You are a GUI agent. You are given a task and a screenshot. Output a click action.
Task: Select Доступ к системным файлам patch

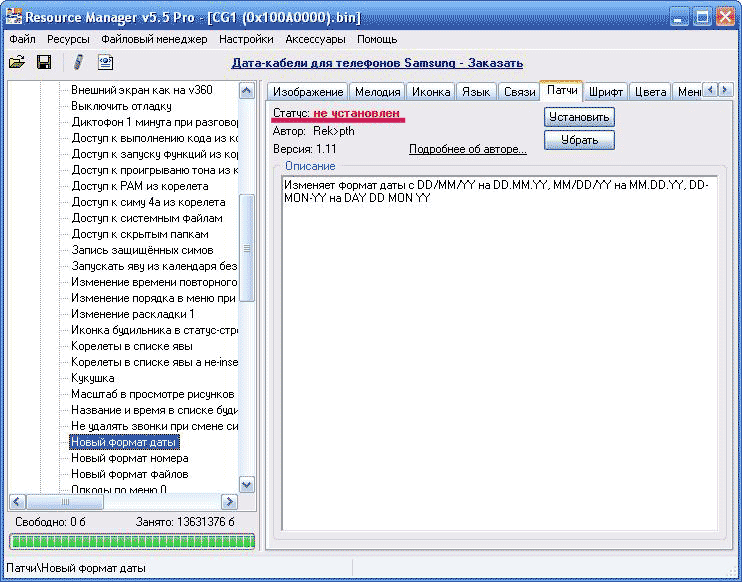point(147,218)
